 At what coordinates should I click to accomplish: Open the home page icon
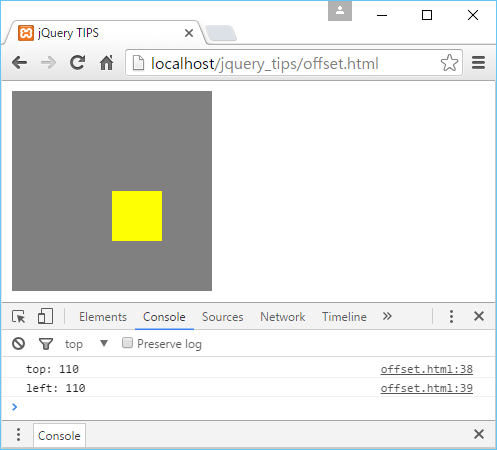click(x=107, y=63)
